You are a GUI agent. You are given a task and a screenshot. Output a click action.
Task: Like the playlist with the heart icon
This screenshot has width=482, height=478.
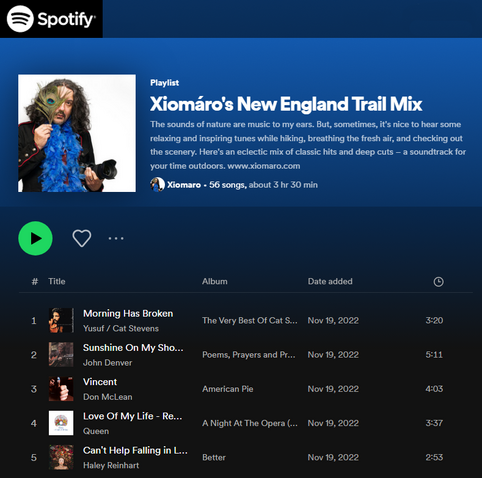(82, 238)
